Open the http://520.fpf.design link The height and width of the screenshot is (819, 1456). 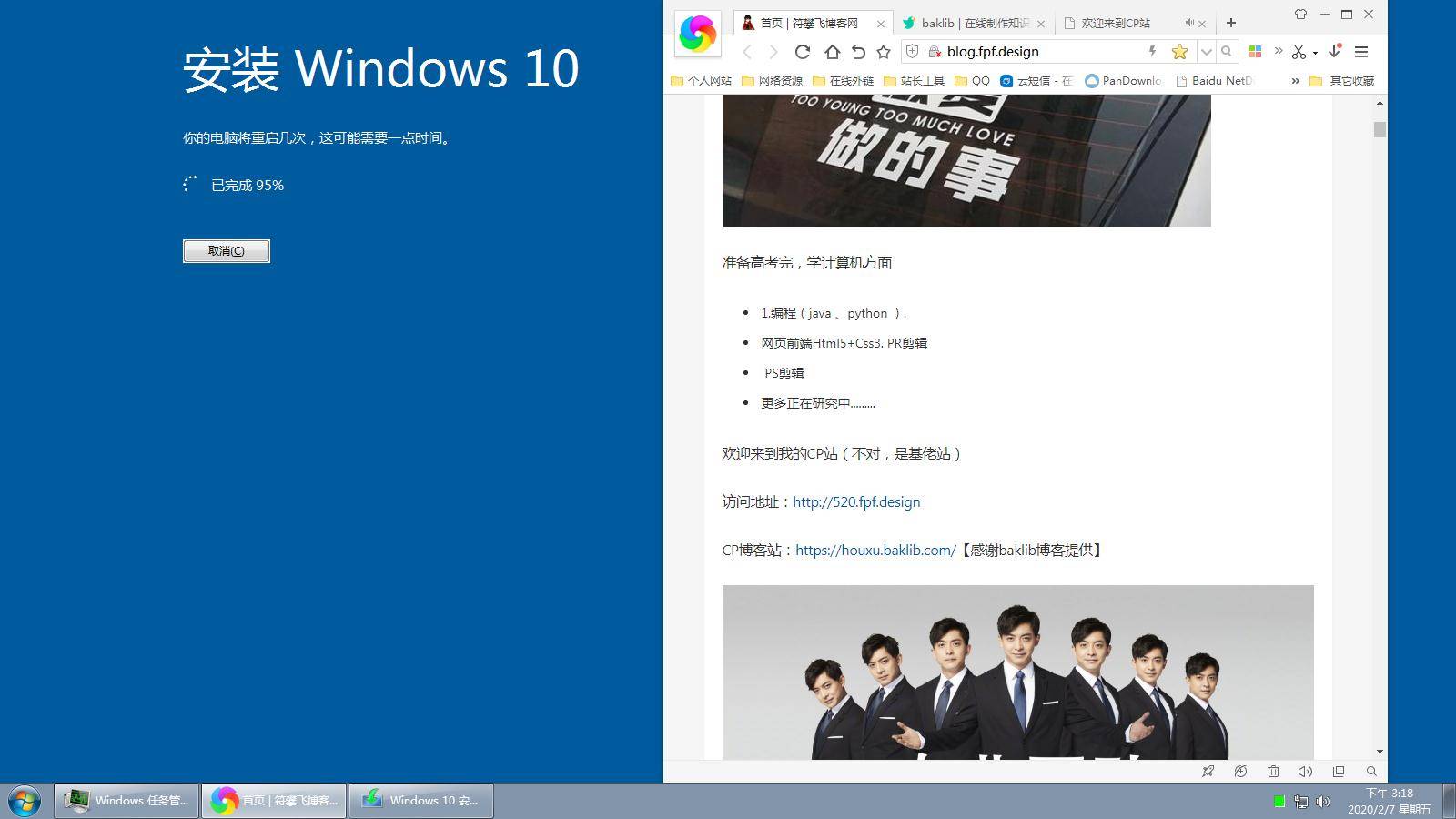[856, 501]
